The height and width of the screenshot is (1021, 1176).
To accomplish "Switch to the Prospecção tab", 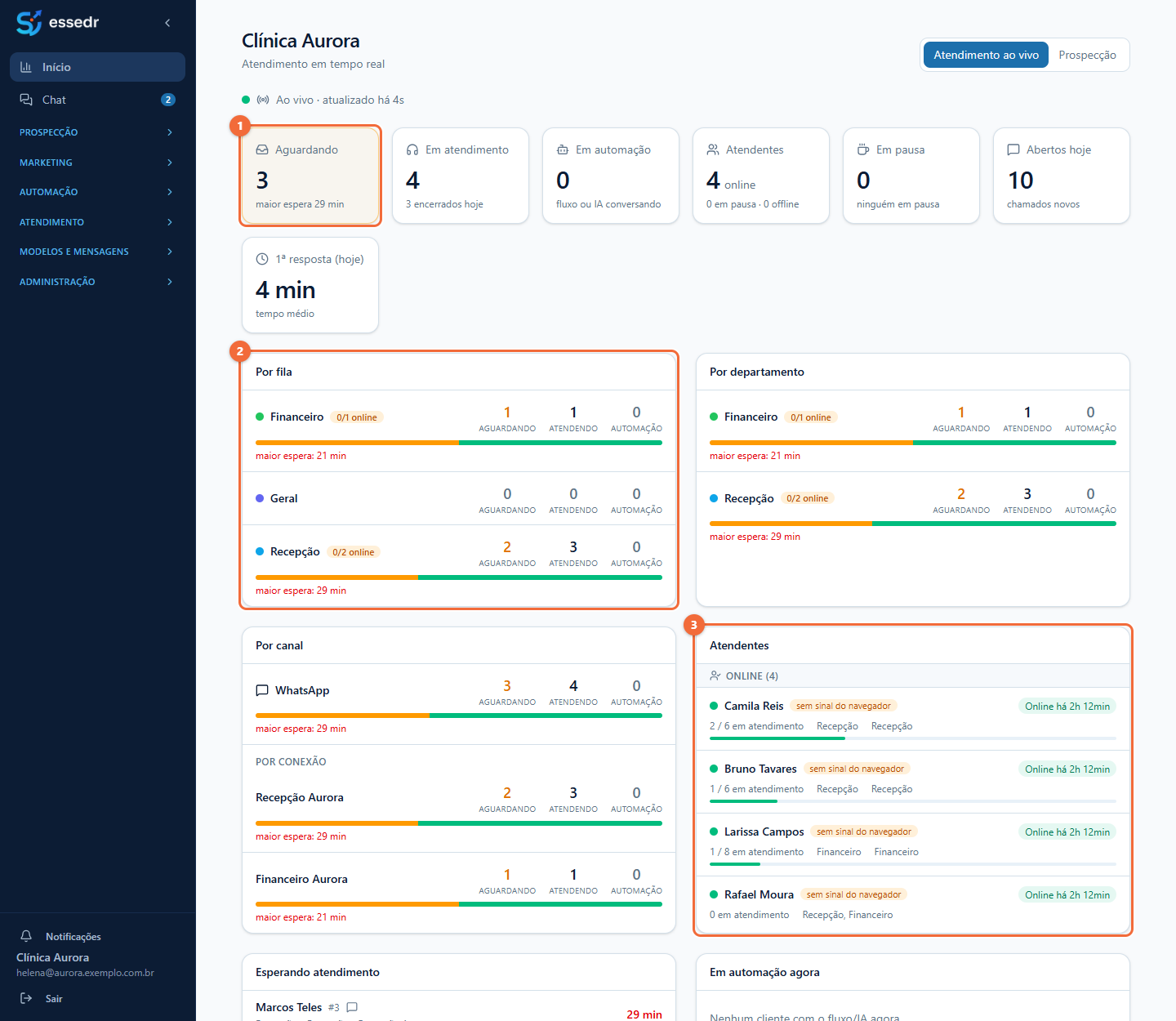I will tap(1087, 55).
